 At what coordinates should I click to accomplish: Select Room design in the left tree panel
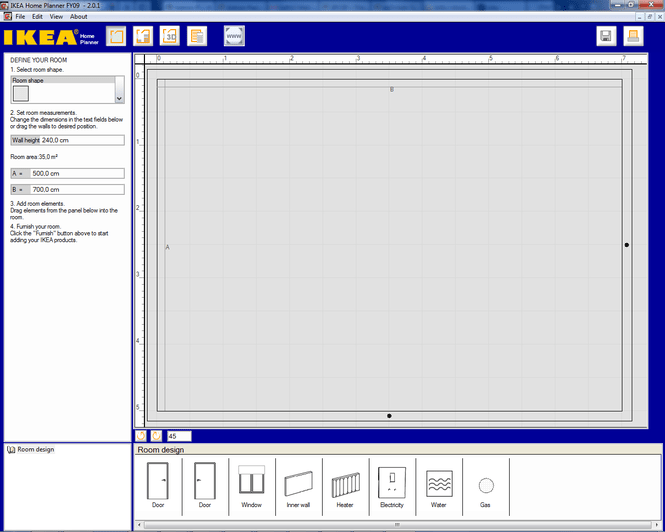click(36, 449)
